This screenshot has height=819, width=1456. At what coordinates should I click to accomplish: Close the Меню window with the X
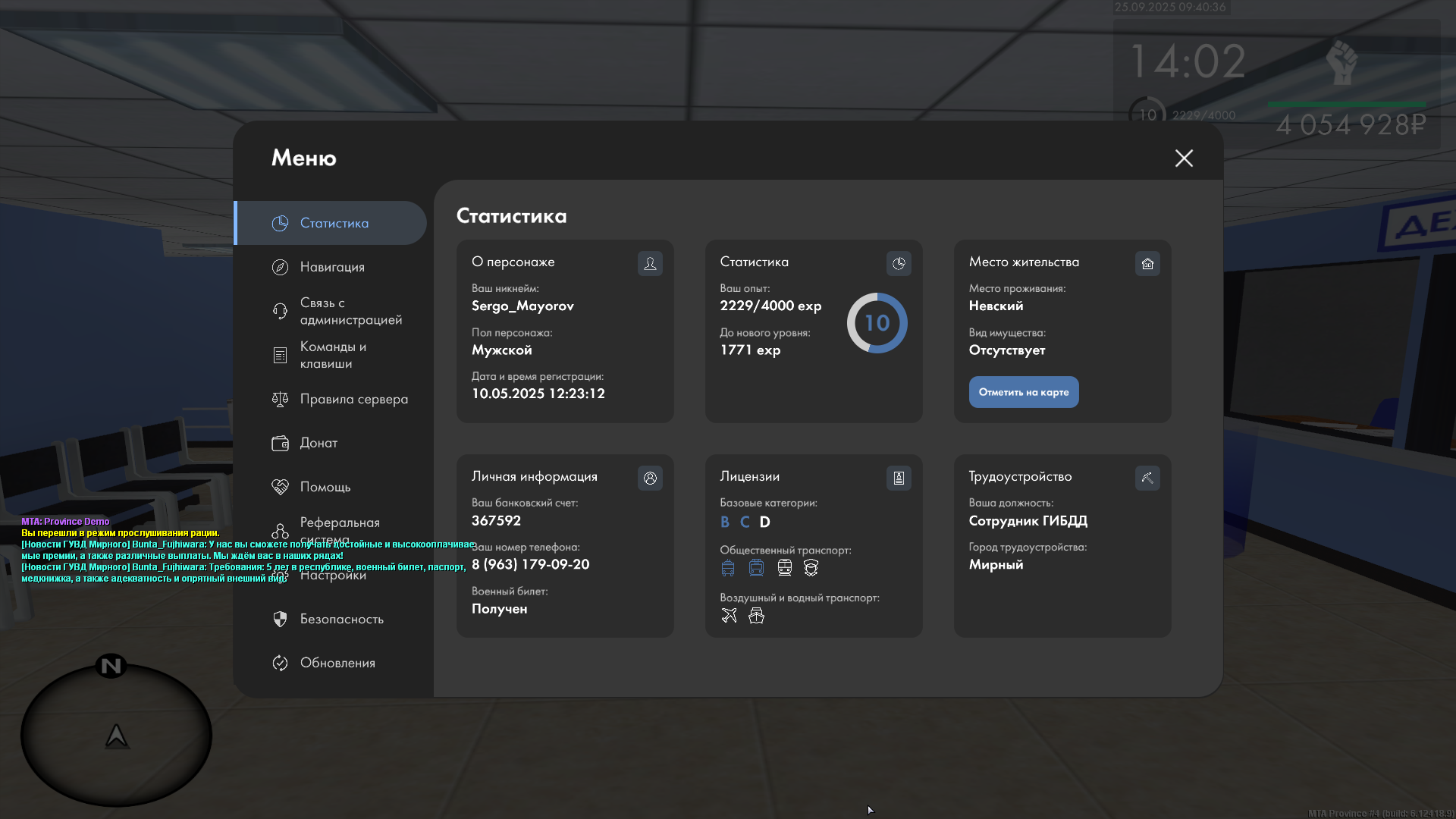pos(1184,158)
